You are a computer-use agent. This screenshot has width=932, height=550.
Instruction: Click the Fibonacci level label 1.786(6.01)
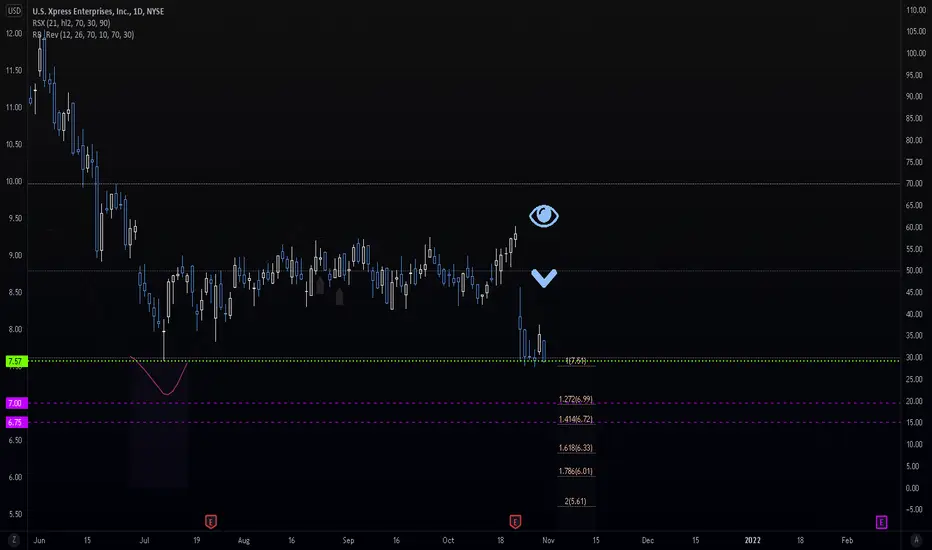pyautogui.click(x=575, y=471)
